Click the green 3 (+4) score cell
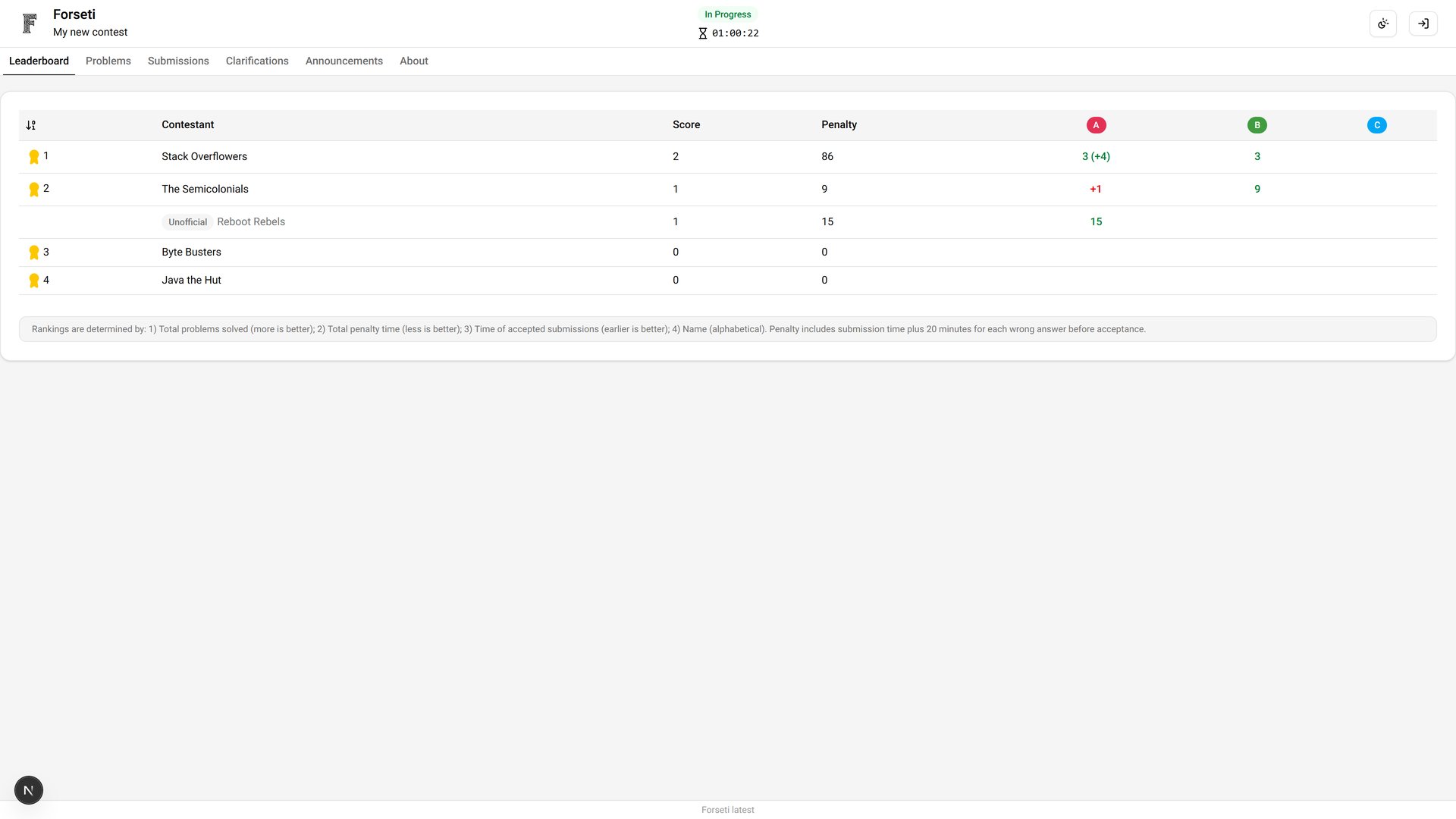This screenshot has height=819, width=1456. [1096, 156]
